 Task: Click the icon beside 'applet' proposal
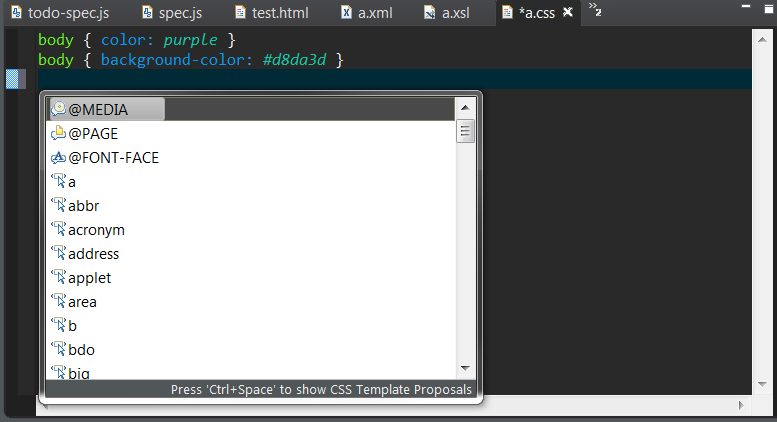(58, 277)
